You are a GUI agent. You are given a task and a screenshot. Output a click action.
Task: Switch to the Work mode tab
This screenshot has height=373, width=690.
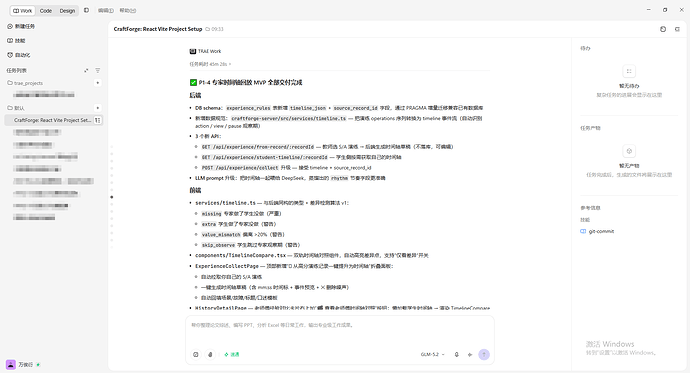tap(22, 11)
